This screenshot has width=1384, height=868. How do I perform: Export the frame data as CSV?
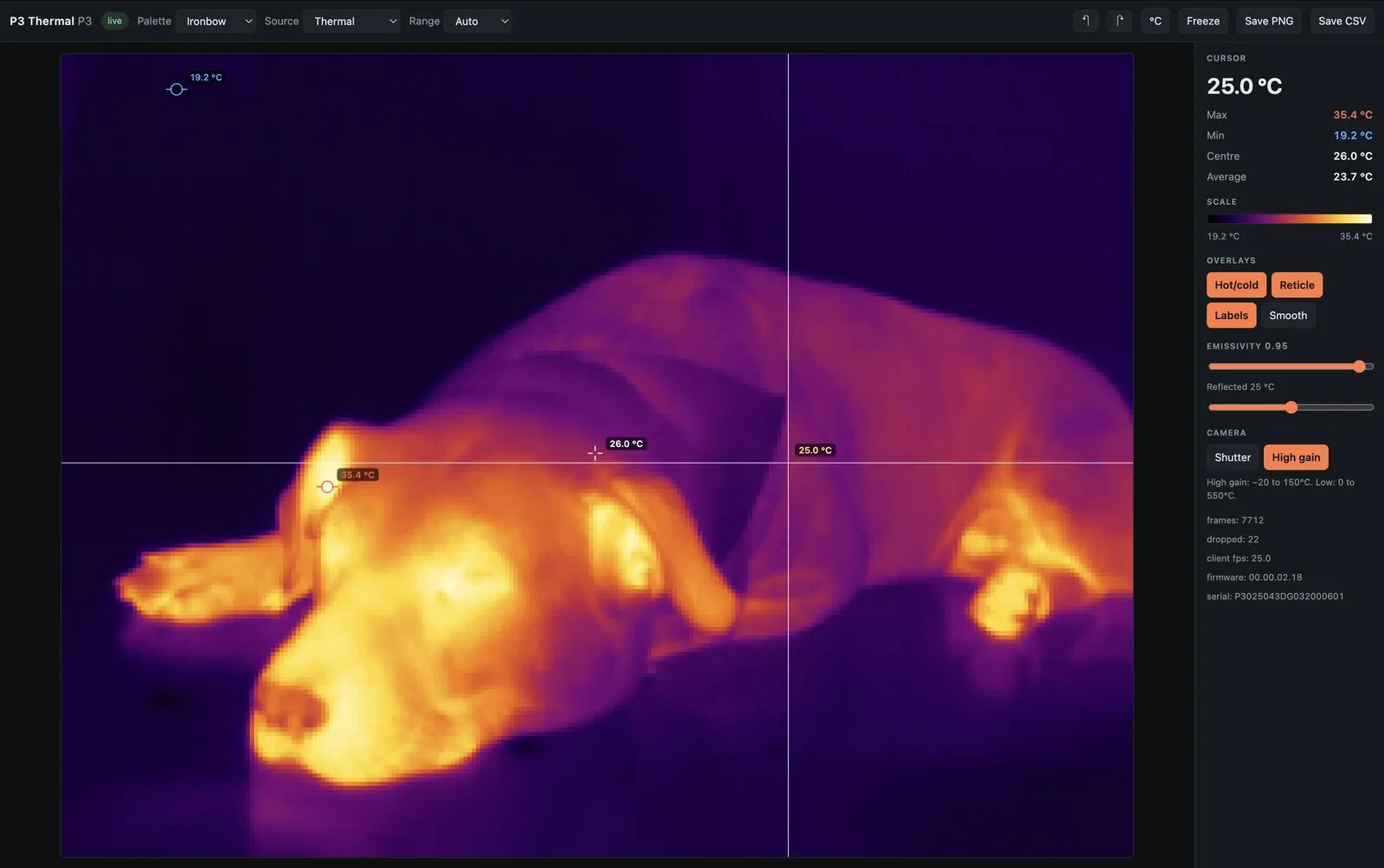point(1342,21)
